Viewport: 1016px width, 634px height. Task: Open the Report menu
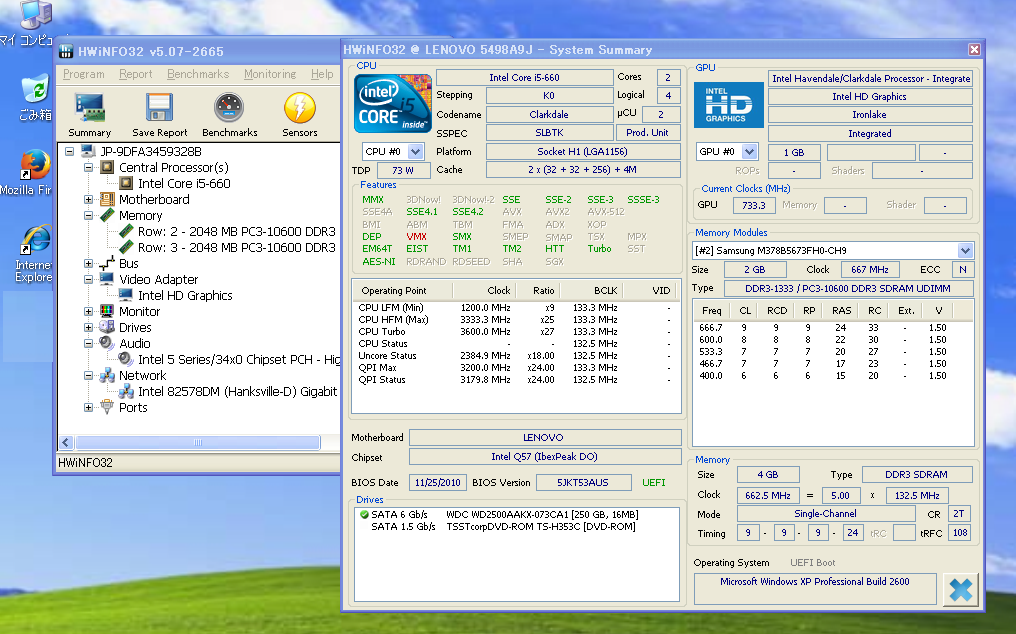pyautogui.click(x=135, y=74)
